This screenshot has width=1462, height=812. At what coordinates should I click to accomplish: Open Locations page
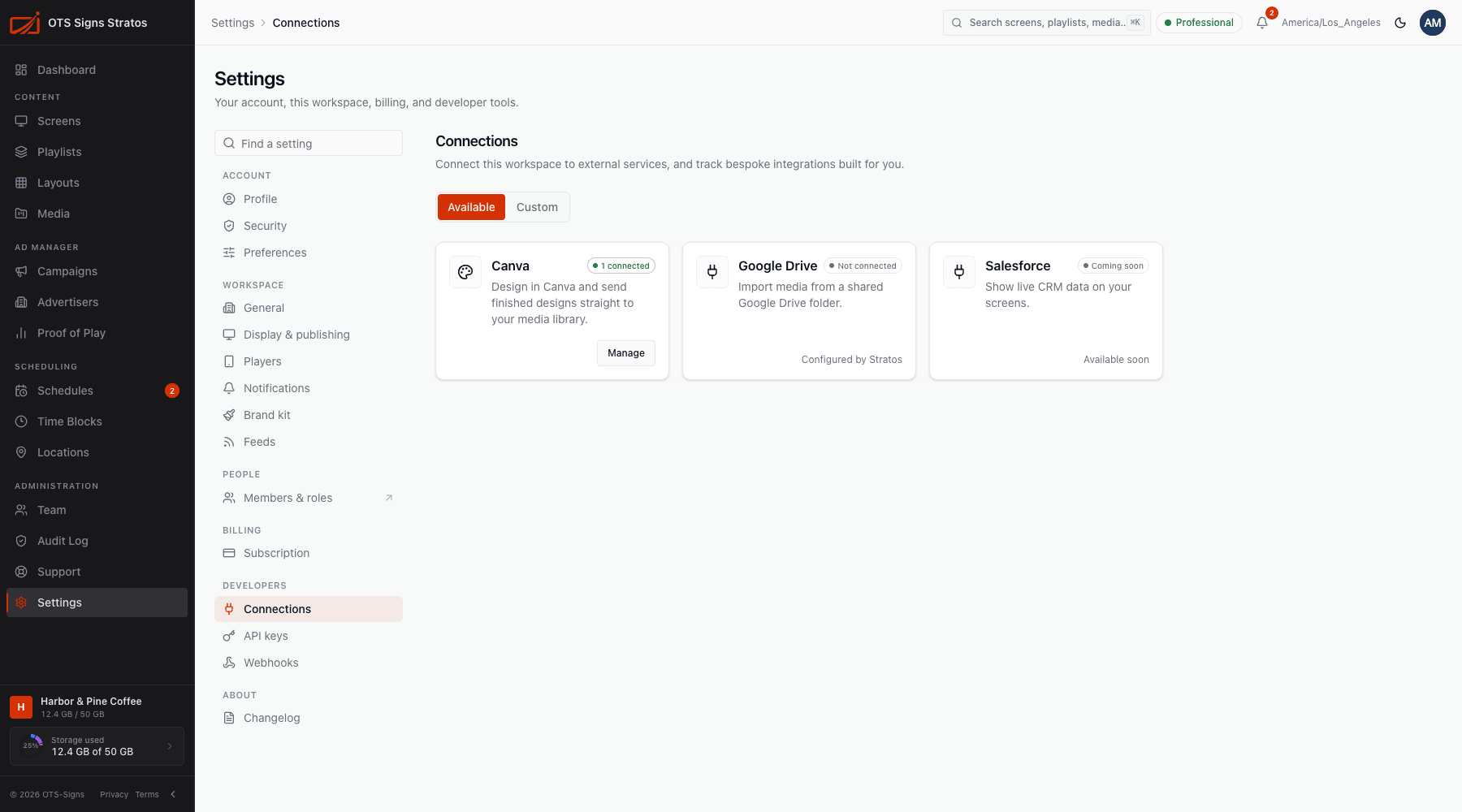pos(97,452)
